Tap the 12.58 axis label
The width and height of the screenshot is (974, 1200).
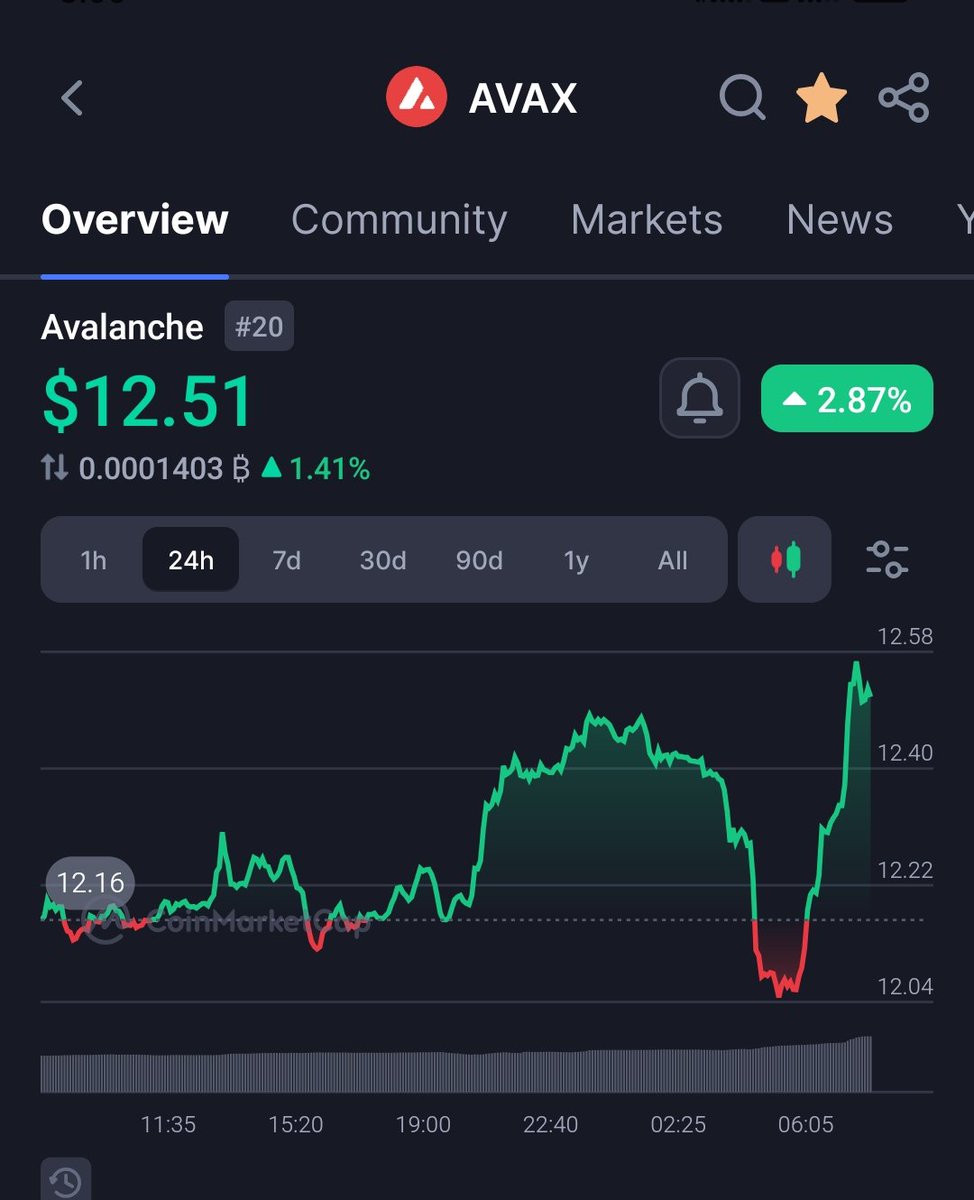pyautogui.click(x=904, y=636)
